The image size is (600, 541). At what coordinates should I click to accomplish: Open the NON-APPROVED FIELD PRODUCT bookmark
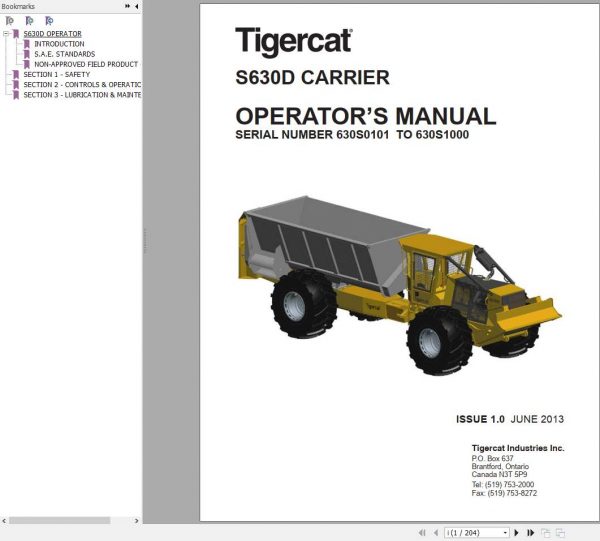coord(86,64)
